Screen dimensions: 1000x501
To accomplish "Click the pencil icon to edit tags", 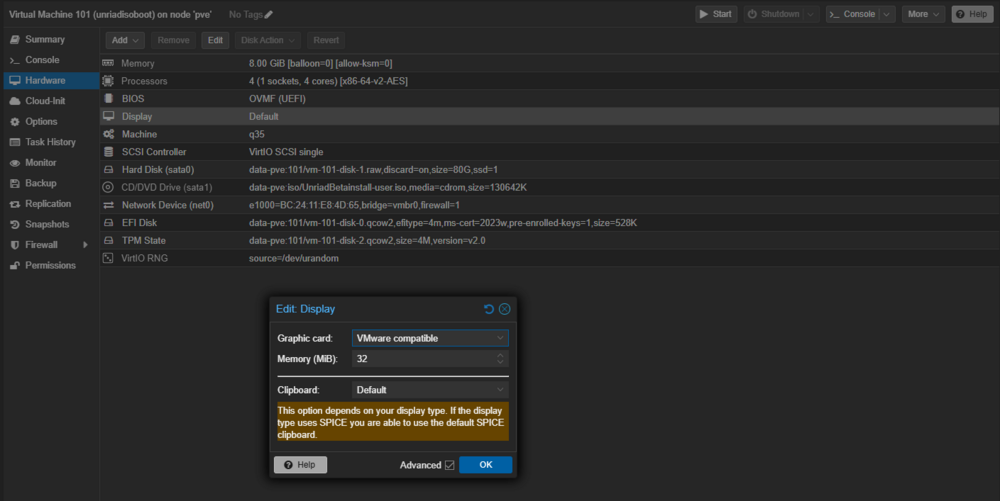I will tap(268, 14).
